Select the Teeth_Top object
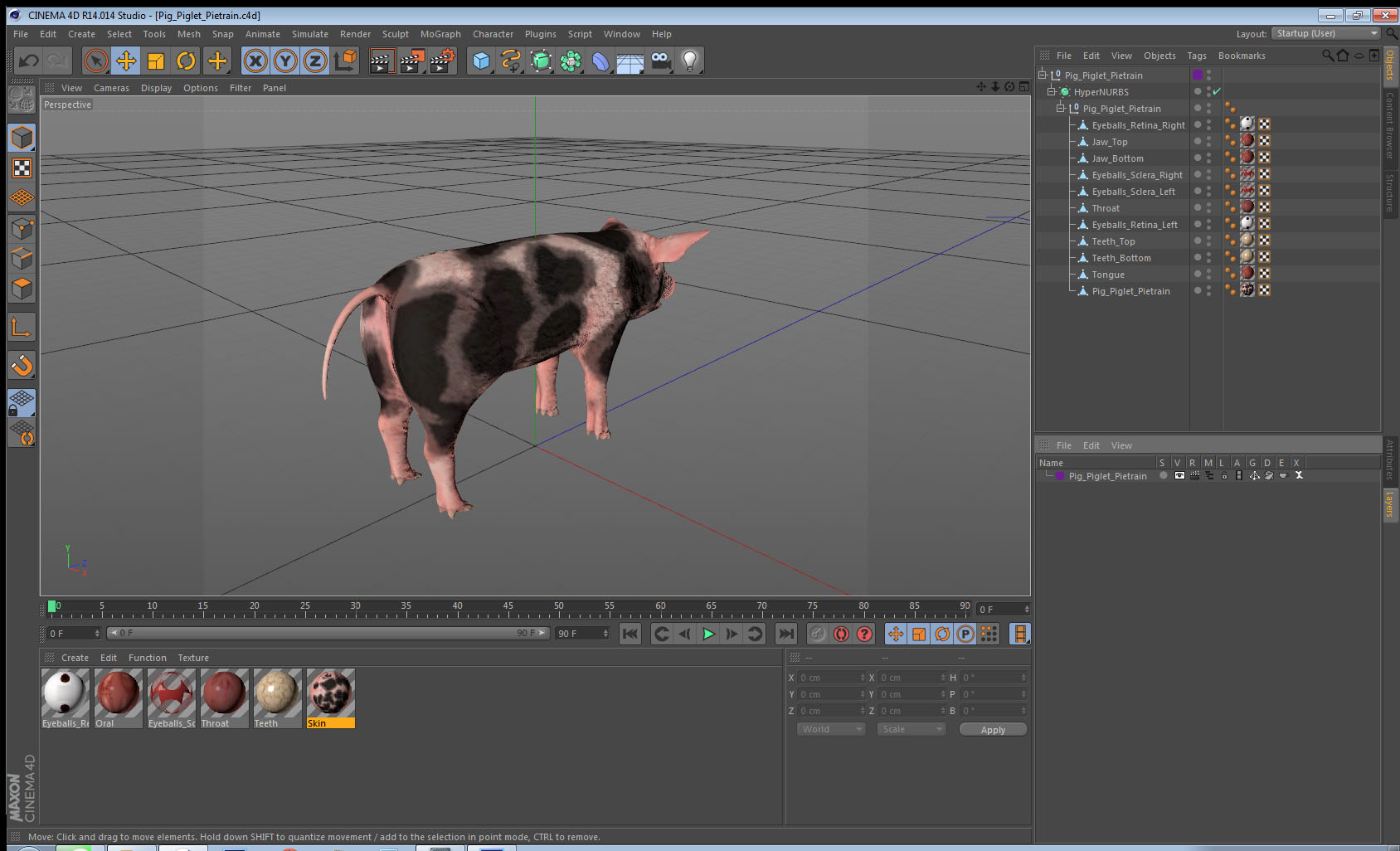This screenshot has width=1400, height=851. click(x=1113, y=241)
